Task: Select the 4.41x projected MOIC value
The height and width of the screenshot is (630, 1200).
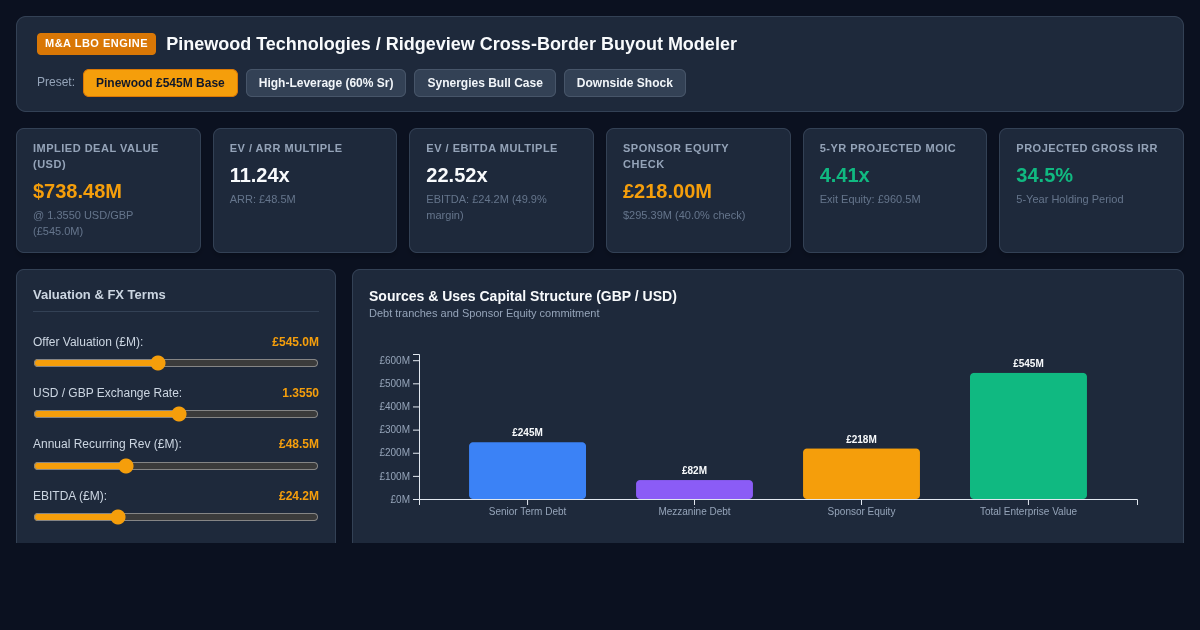Action: click(845, 175)
